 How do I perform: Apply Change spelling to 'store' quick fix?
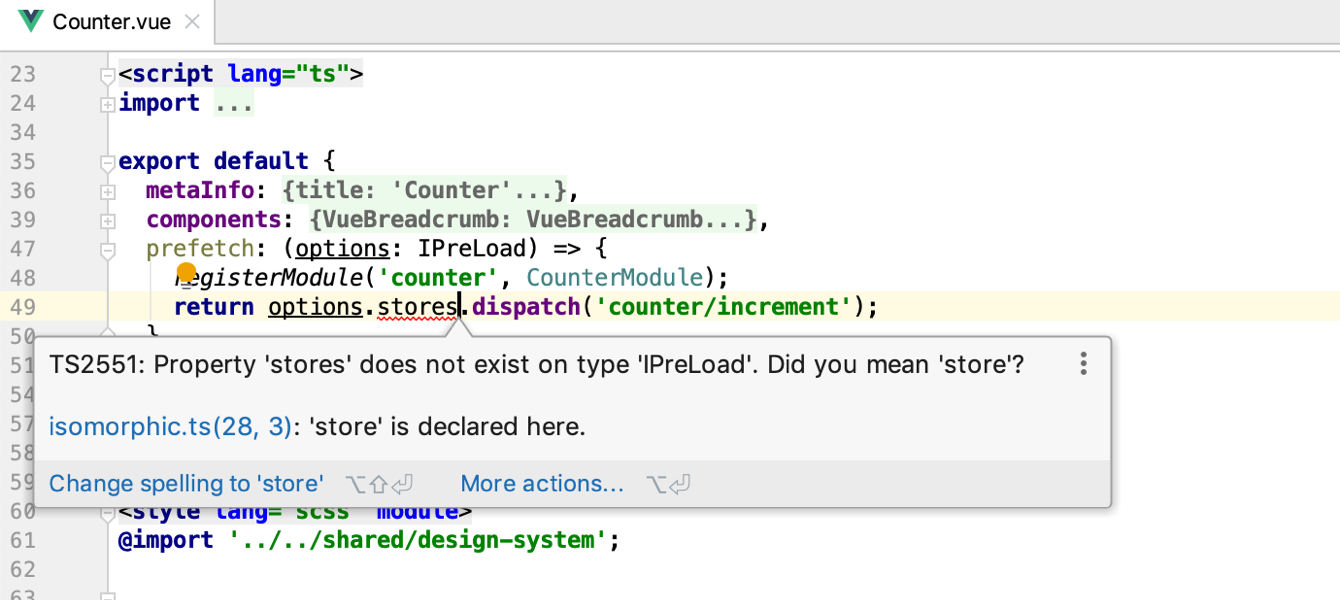coord(186,484)
